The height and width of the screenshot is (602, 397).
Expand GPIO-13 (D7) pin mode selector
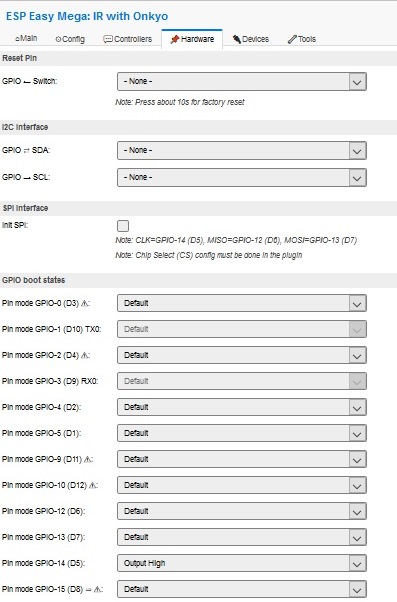[x=242, y=537]
